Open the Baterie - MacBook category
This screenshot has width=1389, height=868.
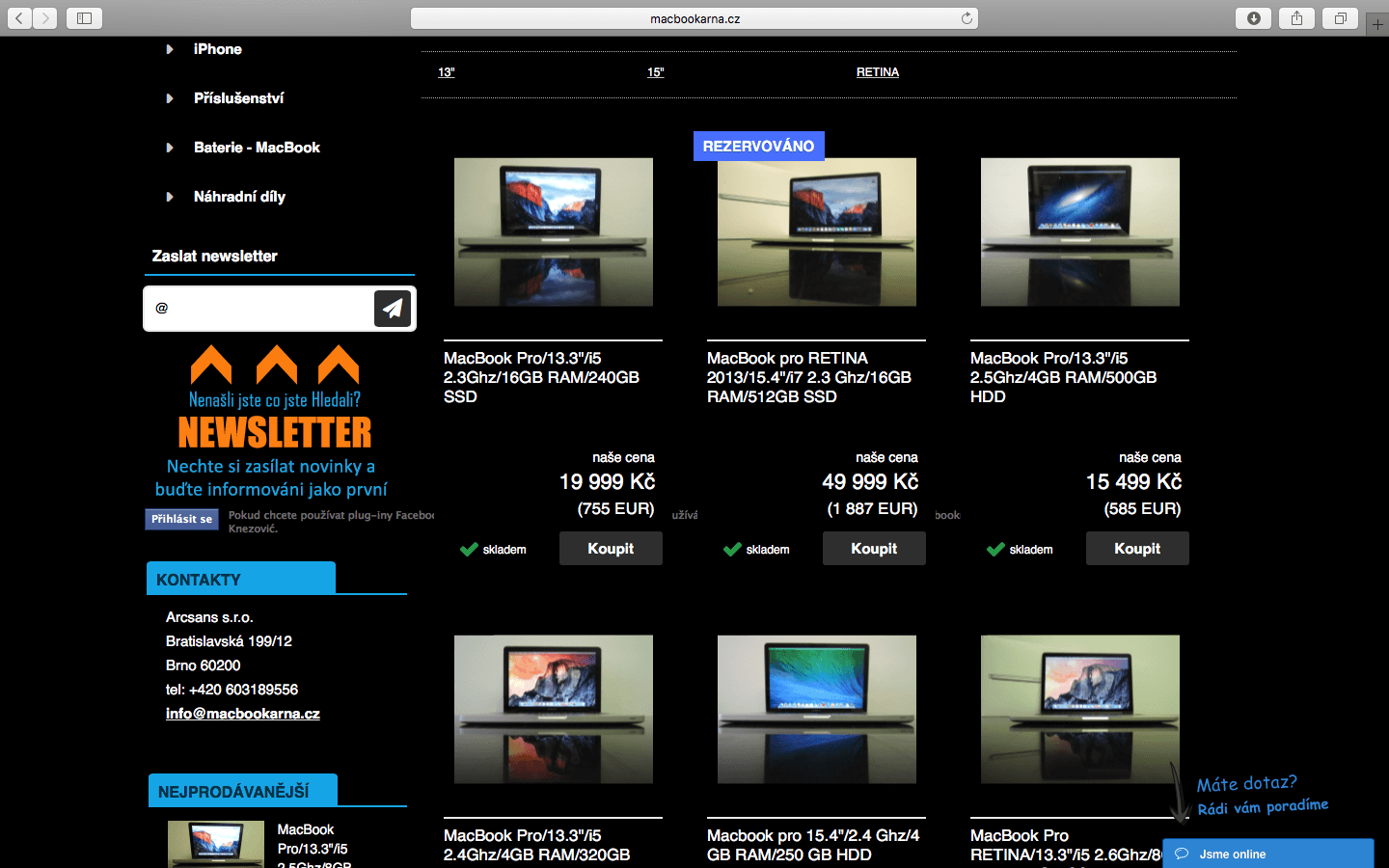coord(257,148)
